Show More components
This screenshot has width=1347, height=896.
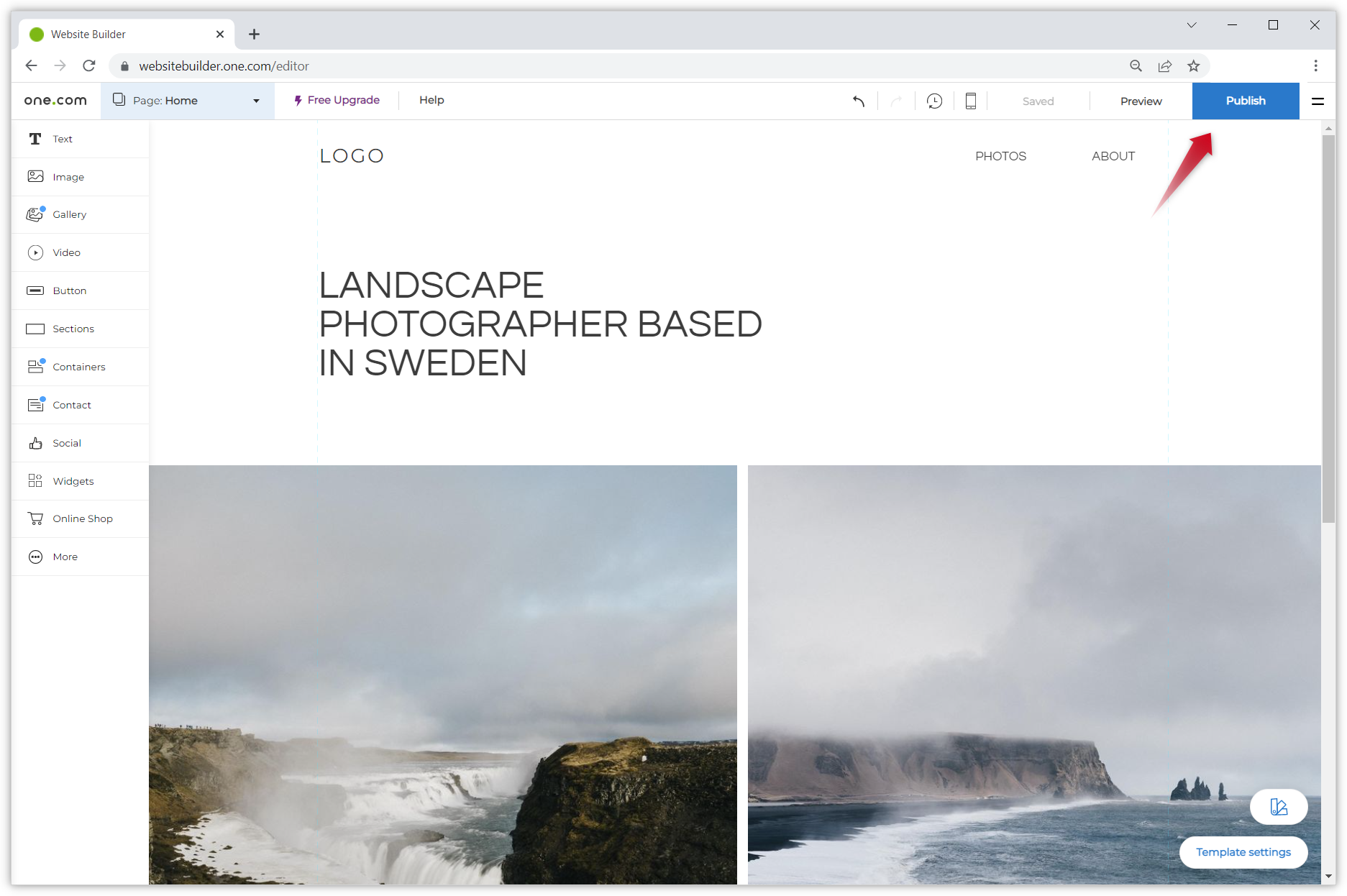[x=80, y=557]
